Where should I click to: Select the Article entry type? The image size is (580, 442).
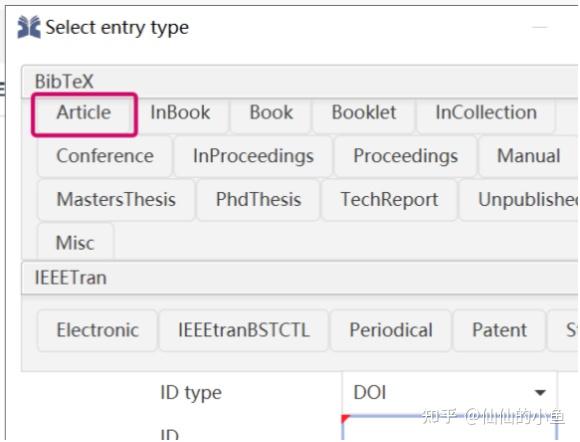(x=84, y=113)
